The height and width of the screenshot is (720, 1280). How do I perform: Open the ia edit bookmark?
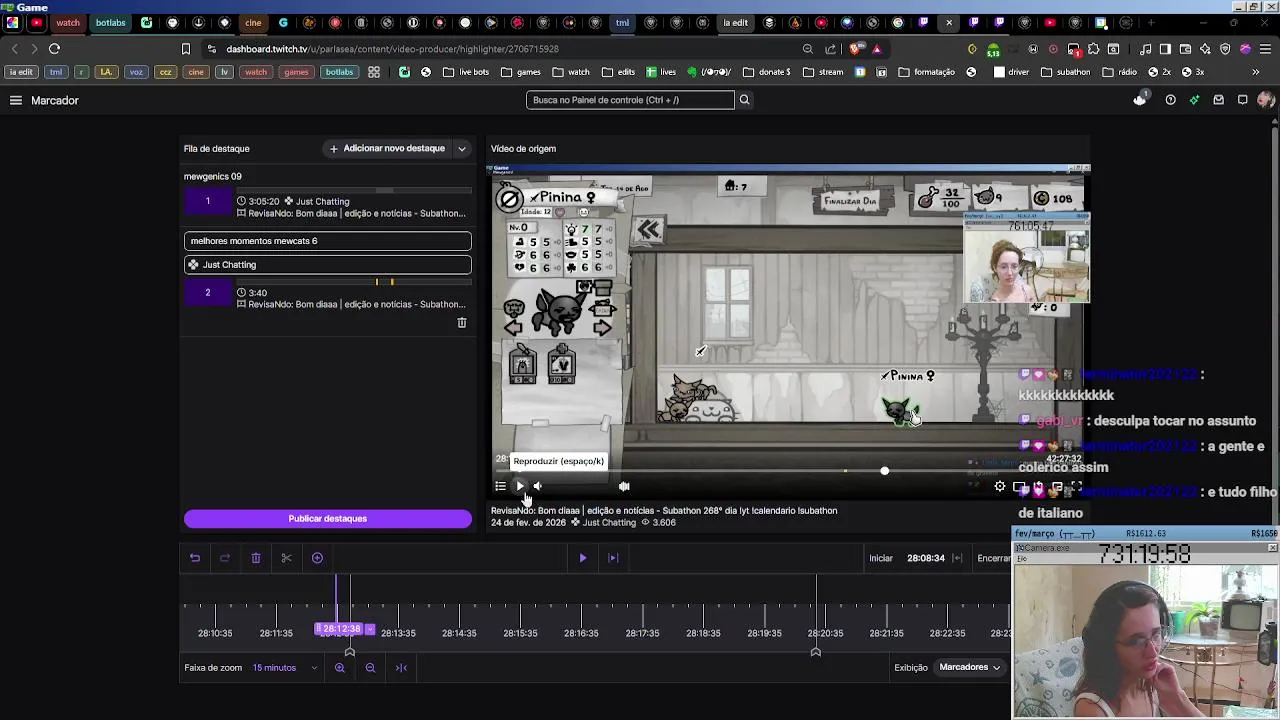point(20,72)
